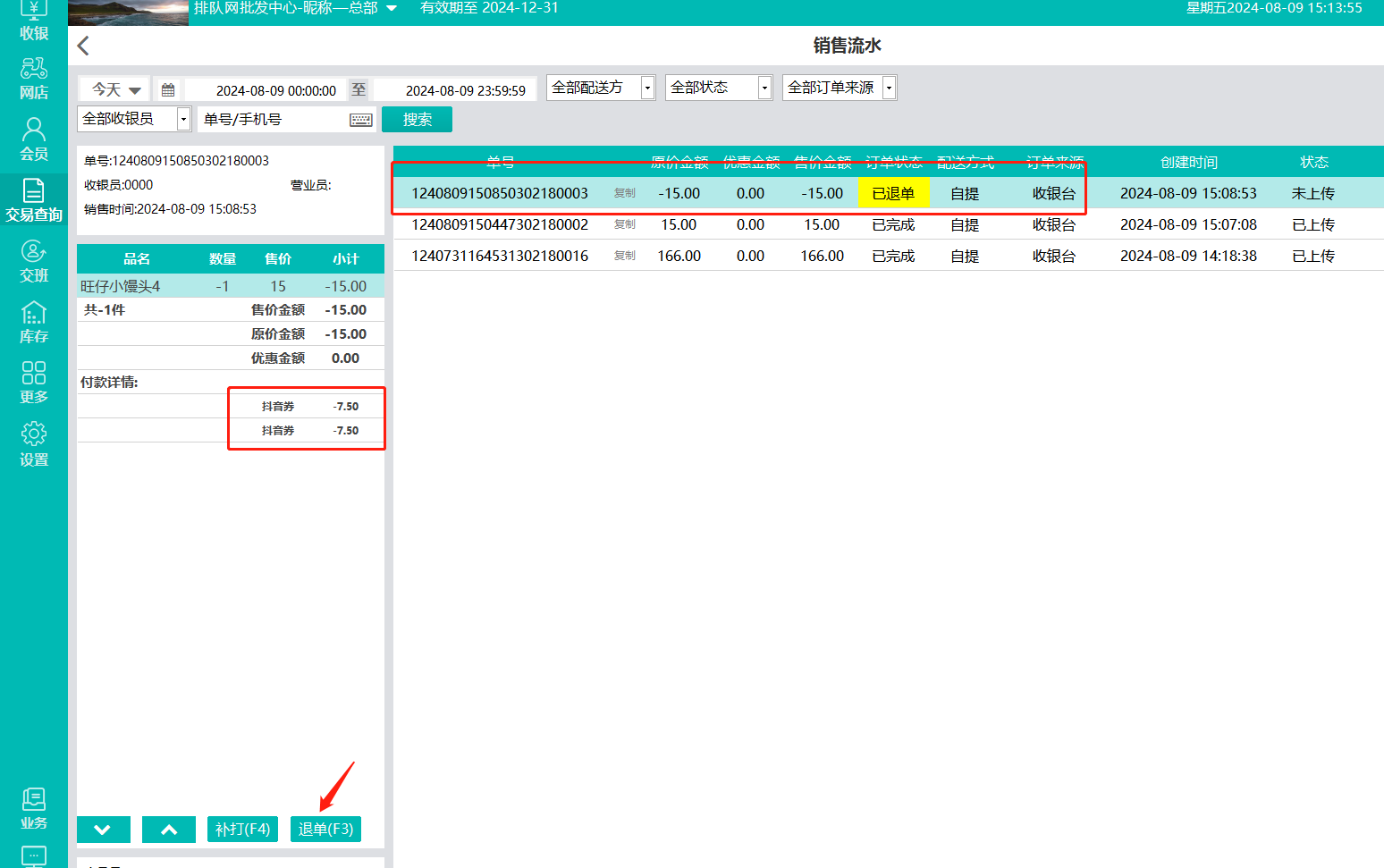Image resolution: width=1384 pixels, height=868 pixels.
Task: Open the 全部状态 status dropdown
Action: coord(718,88)
